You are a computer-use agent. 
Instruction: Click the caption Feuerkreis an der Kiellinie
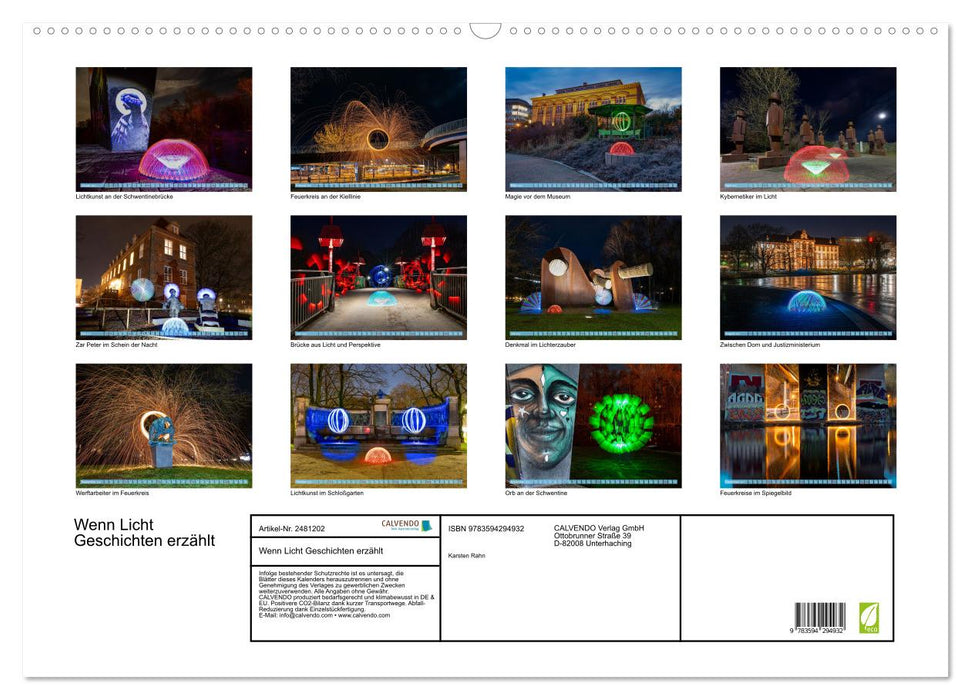point(325,196)
